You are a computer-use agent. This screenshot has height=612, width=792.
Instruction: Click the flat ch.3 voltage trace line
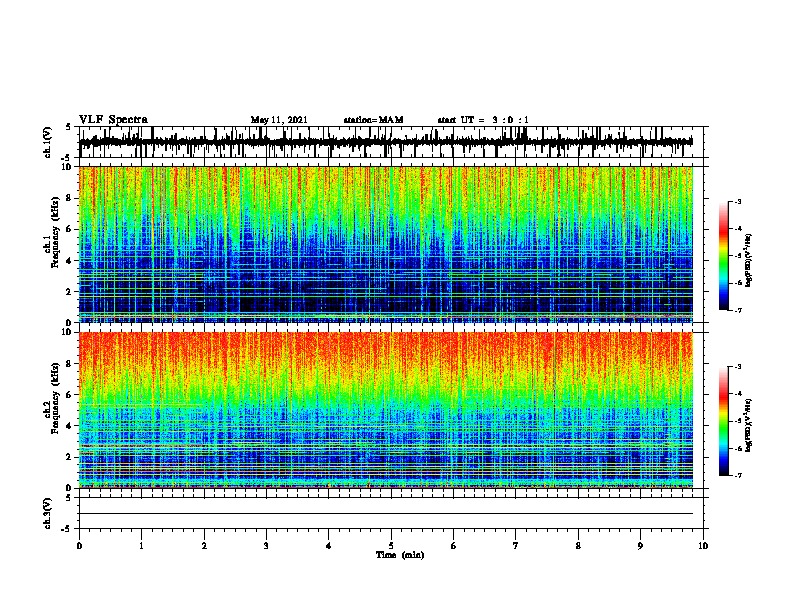click(386, 514)
